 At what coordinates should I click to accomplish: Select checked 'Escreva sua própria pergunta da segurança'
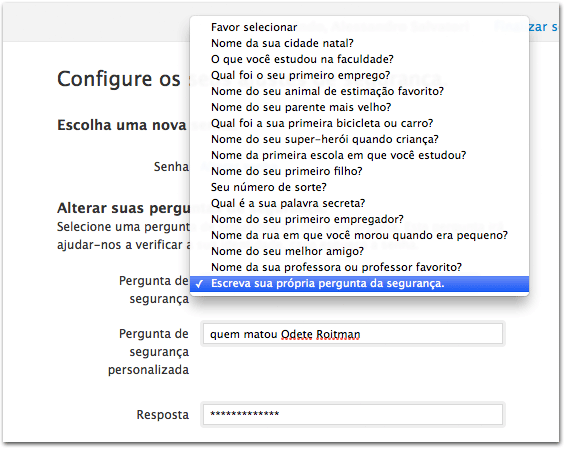tap(359, 284)
